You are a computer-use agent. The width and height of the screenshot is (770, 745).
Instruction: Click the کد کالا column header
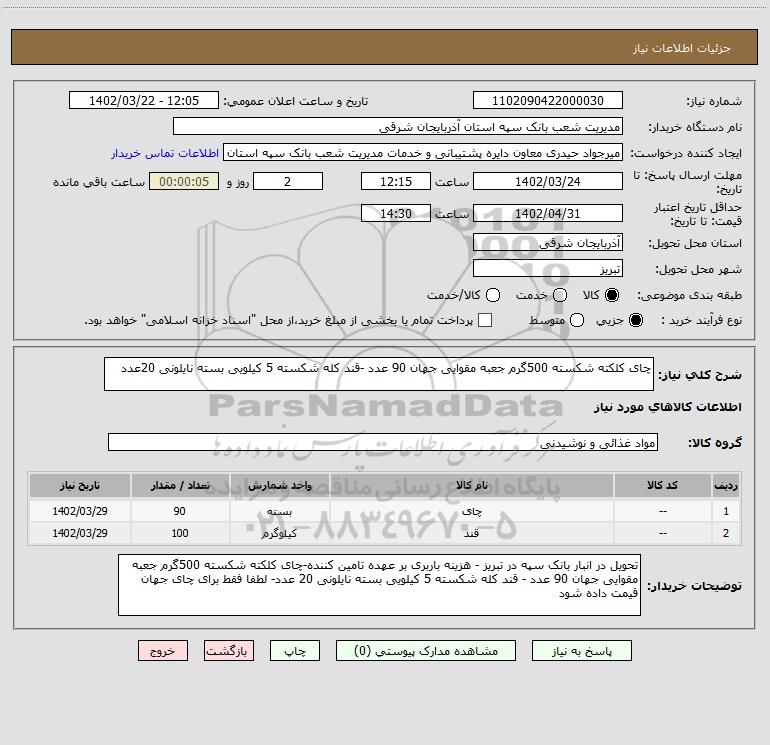click(x=662, y=486)
